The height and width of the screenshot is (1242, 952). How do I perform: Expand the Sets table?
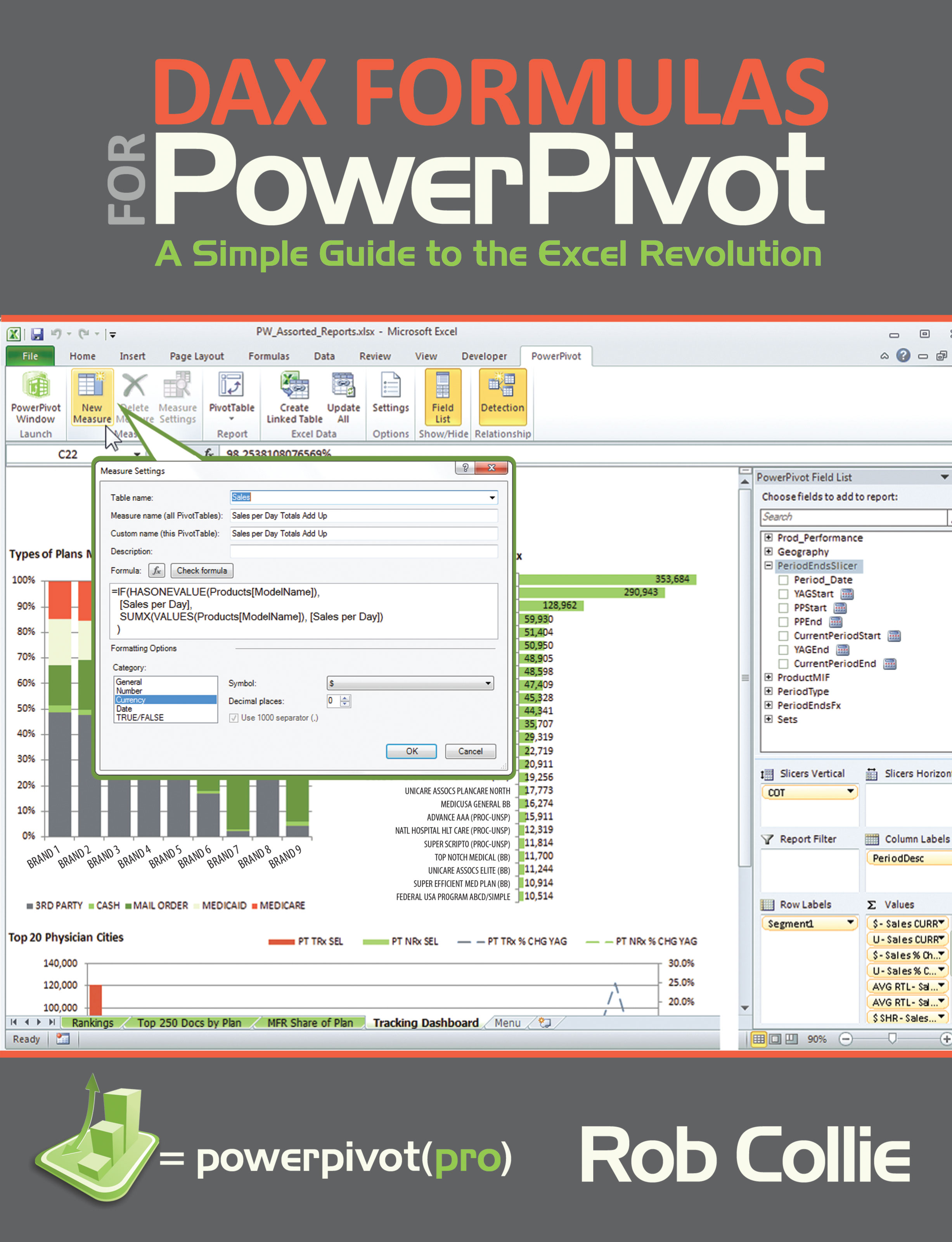tap(769, 719)
